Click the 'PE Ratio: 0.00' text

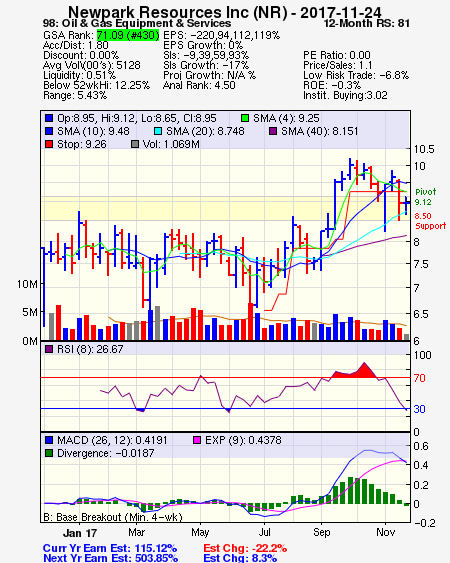click(337, 55)
